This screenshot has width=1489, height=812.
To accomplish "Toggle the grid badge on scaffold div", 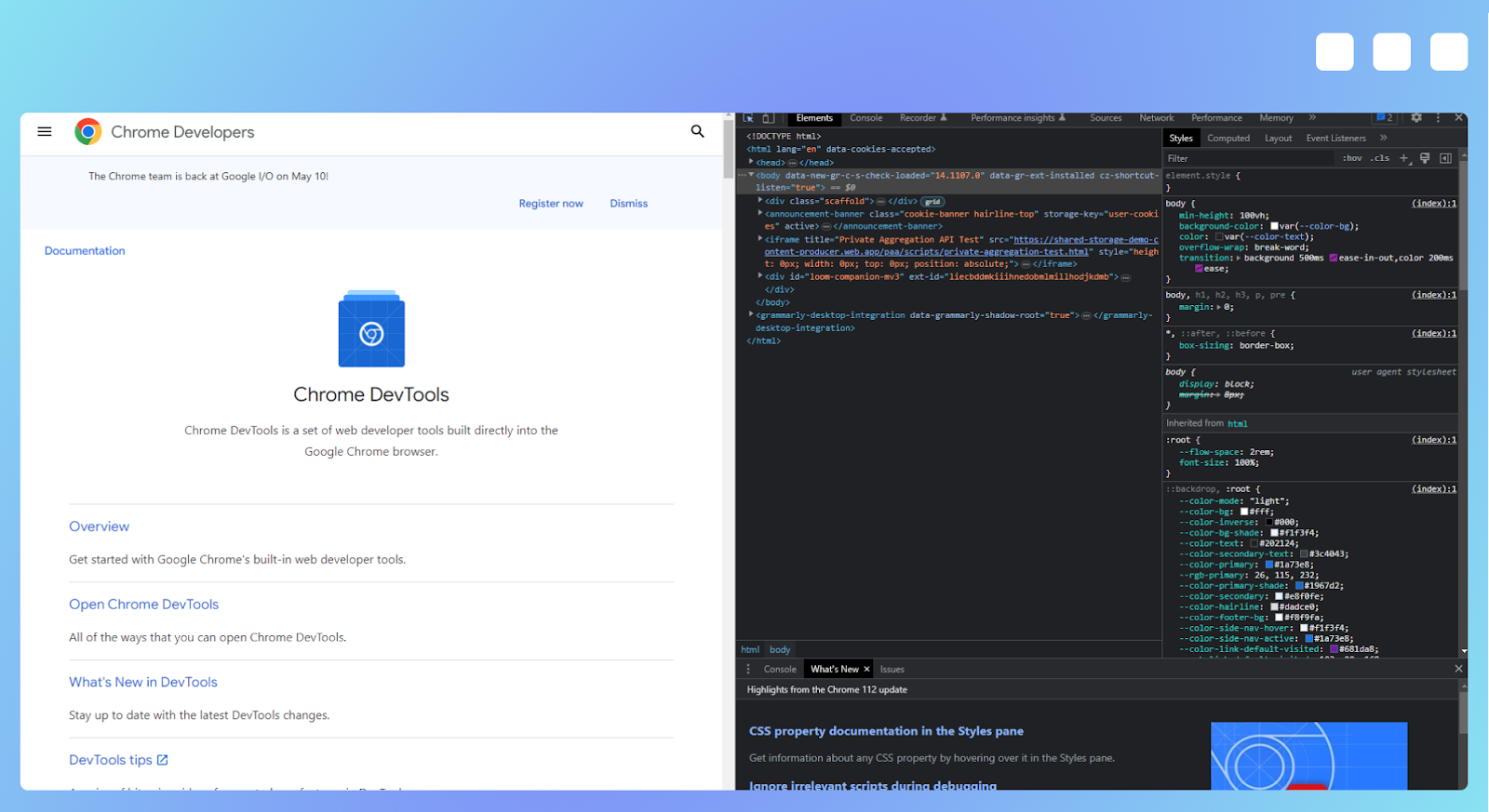I will coord(932,202).
